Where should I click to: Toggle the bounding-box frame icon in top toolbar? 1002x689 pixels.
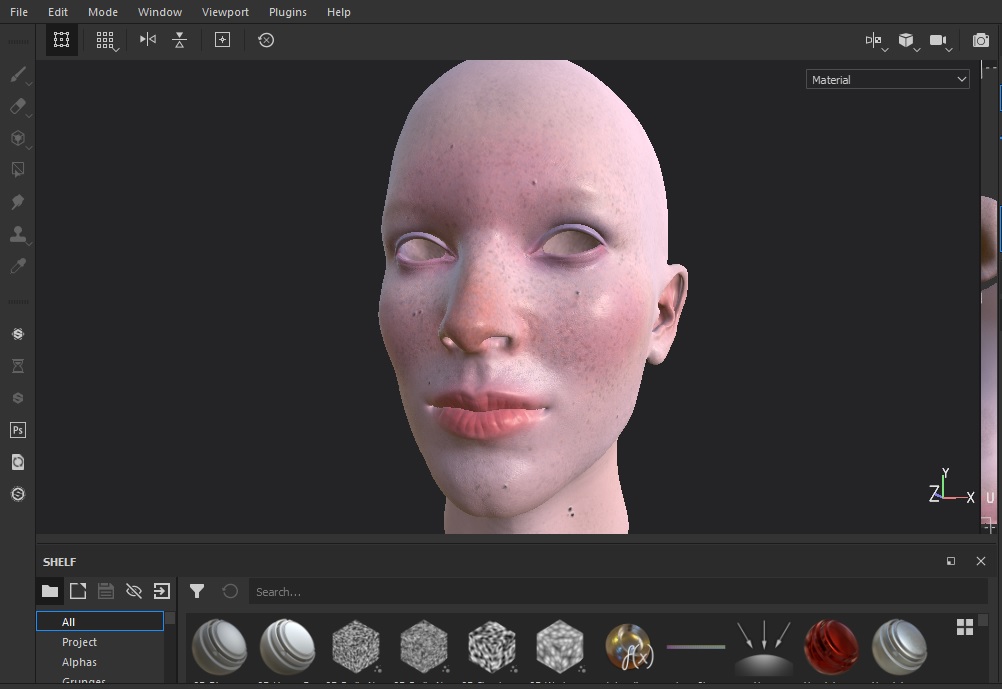(x=61, y=40)
